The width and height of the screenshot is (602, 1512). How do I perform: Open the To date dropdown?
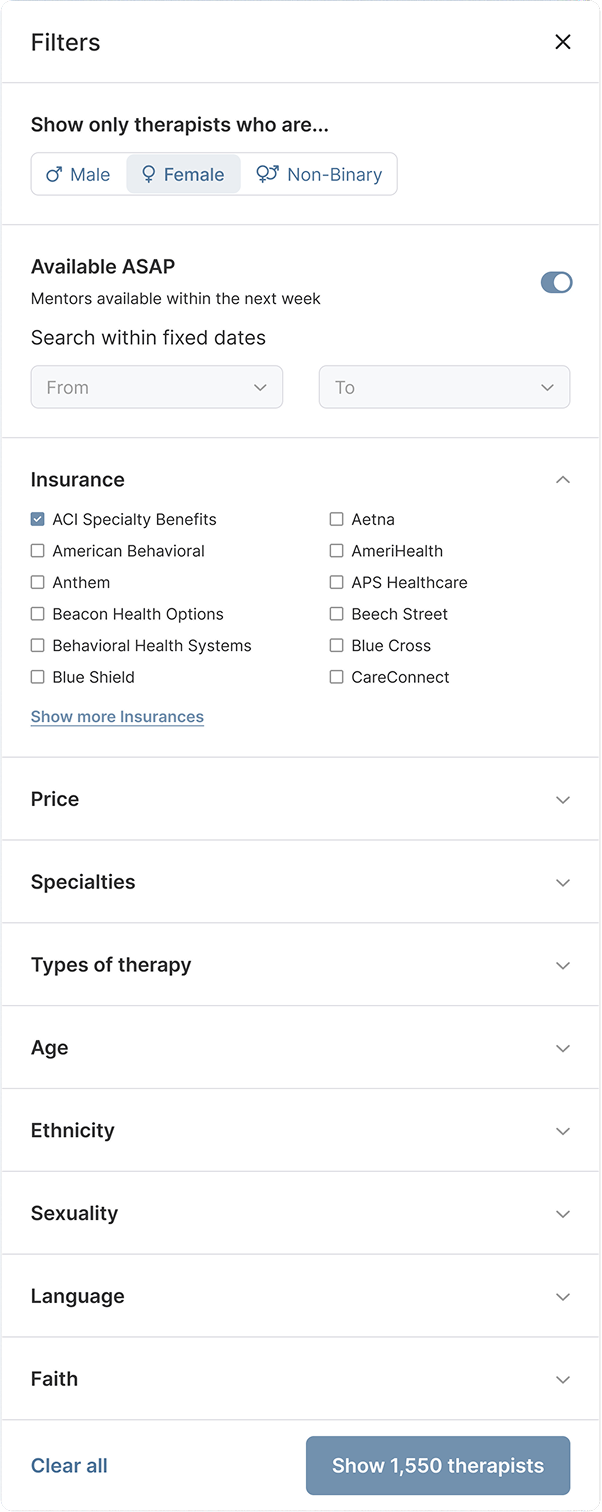(444, 387)
